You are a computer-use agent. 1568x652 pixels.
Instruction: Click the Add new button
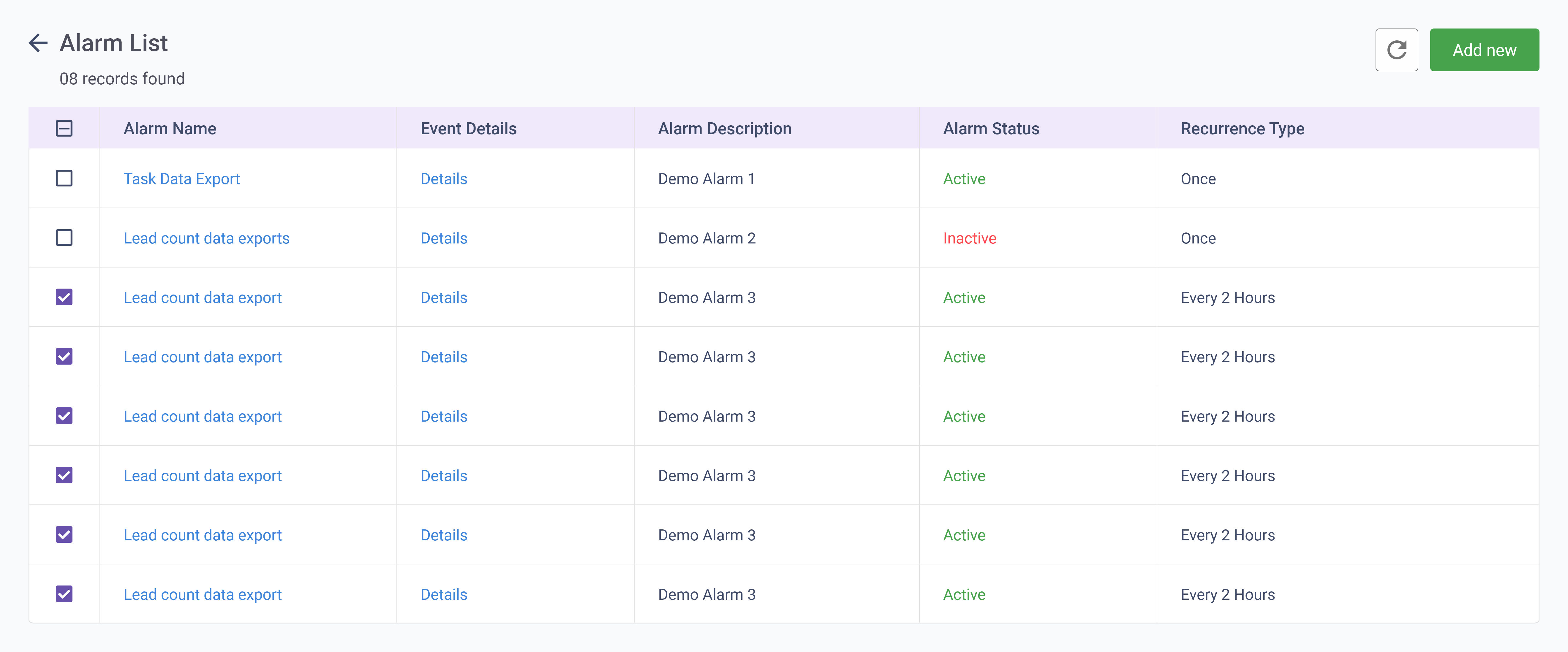coord(1484,50)
